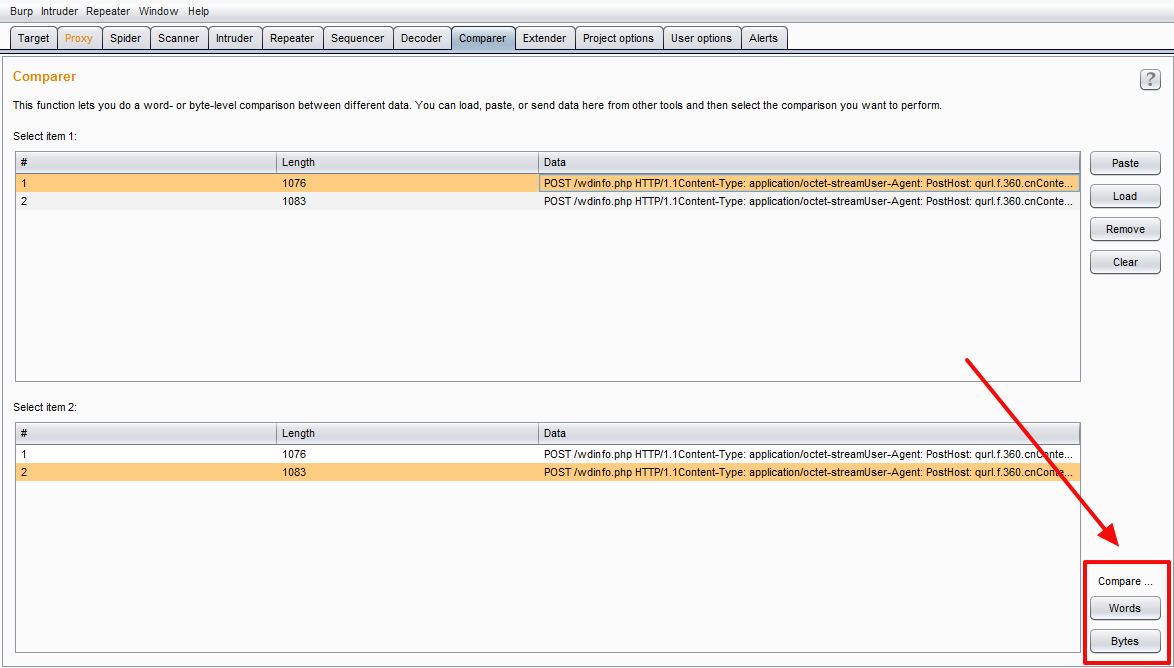Screen dimensions: 1174x668
Task: Compare items by Bytes
Action: point(1125,641)
